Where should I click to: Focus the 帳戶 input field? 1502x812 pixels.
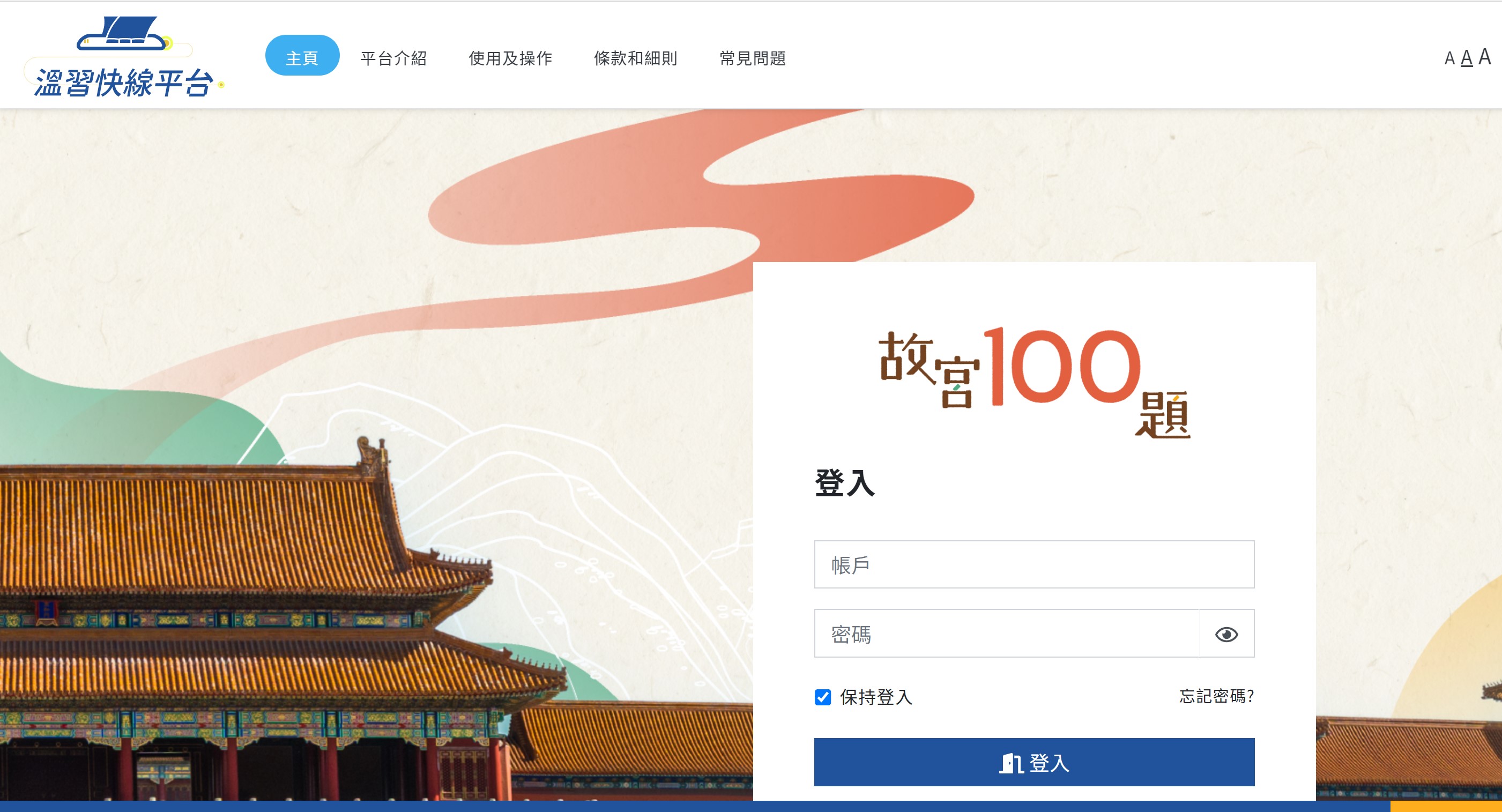click(x=1034, y=564)
